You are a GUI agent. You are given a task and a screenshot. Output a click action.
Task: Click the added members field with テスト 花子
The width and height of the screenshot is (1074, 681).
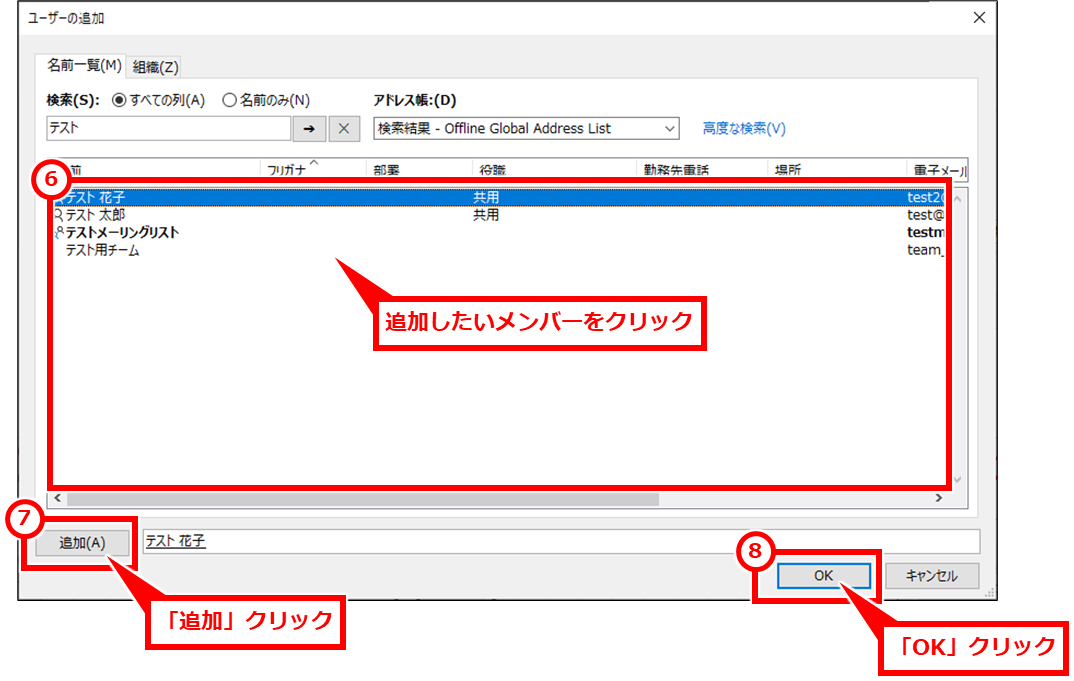click(x=562, y=541)
